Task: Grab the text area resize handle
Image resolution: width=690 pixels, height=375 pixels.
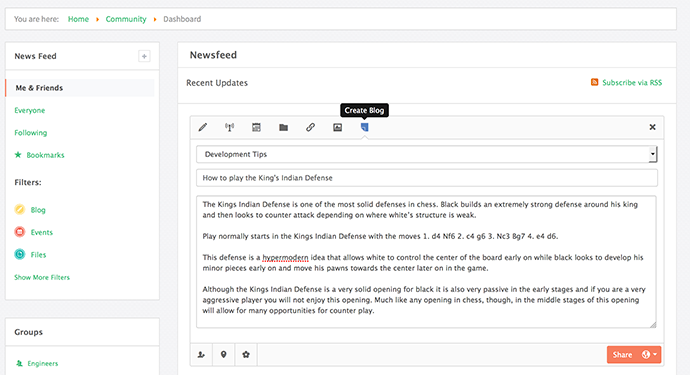Action: (x=653, y=324)
